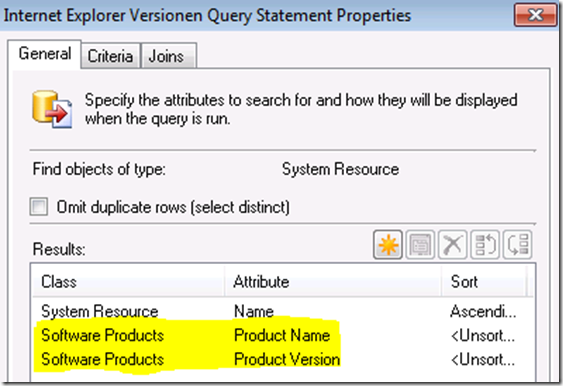Click the Ascending sort value
The width and height of the screenshot is (563, 386).
(483, 311)
